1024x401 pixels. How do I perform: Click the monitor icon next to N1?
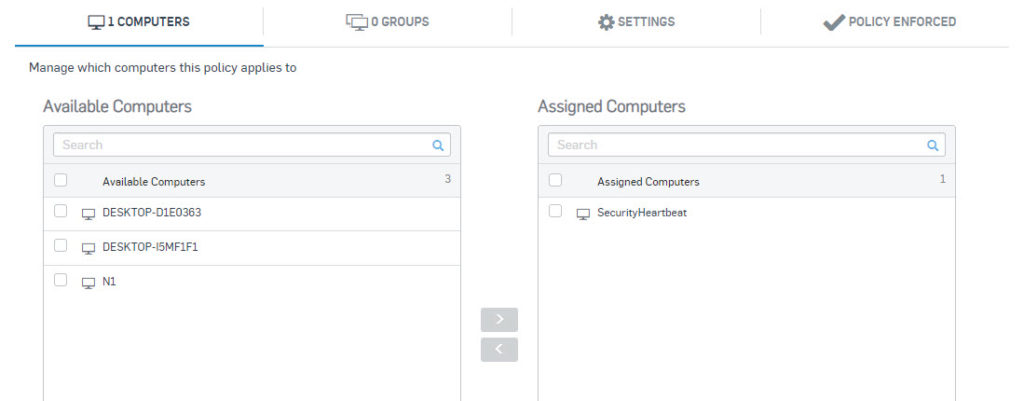click(88, 283)
